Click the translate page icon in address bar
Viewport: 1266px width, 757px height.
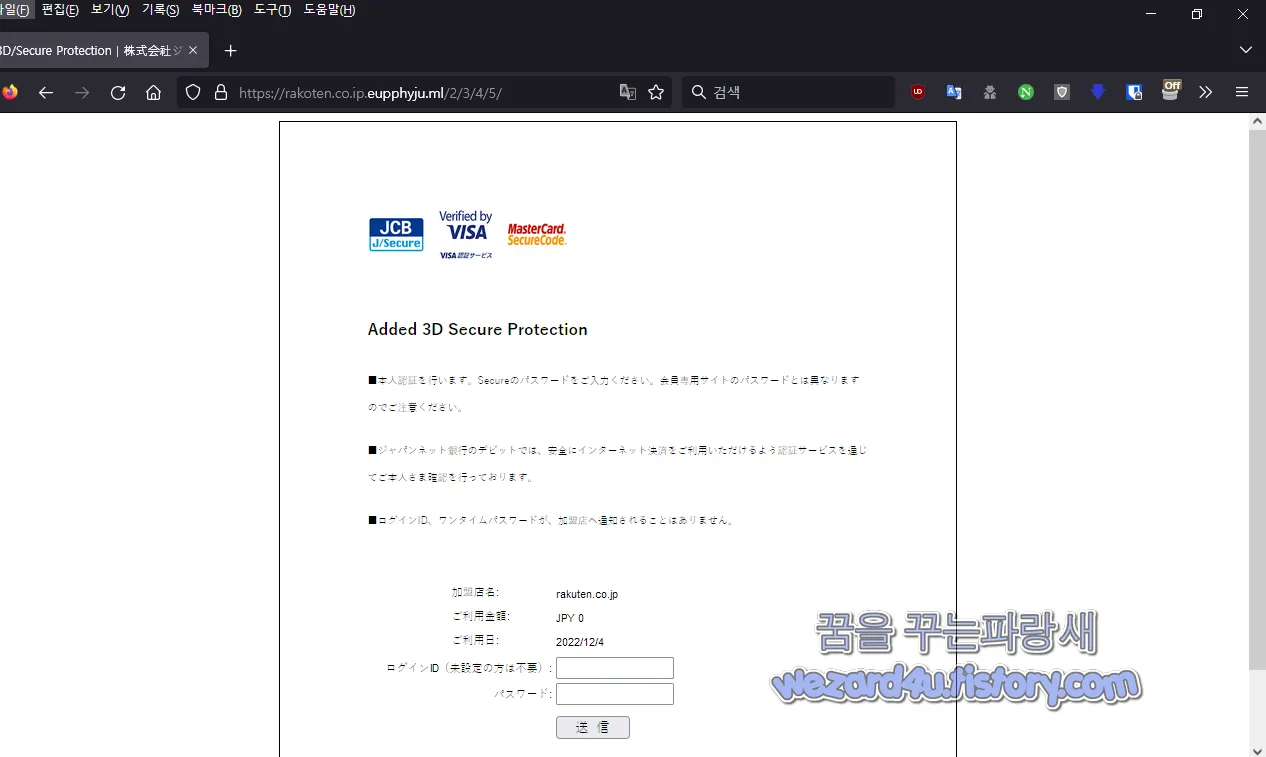pyautogui.click(x=627, y=92)
